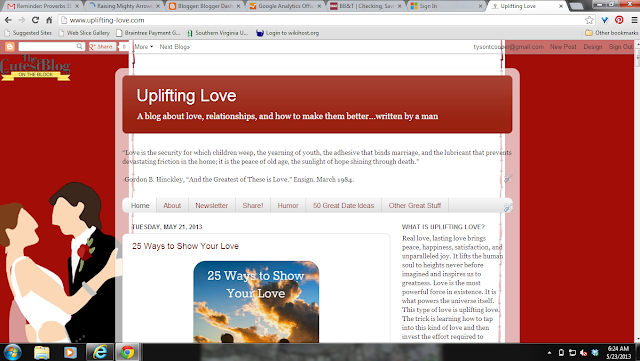640x361 pixels.
Task: Open the Other bookmarks folder
Action: (611, 33)
